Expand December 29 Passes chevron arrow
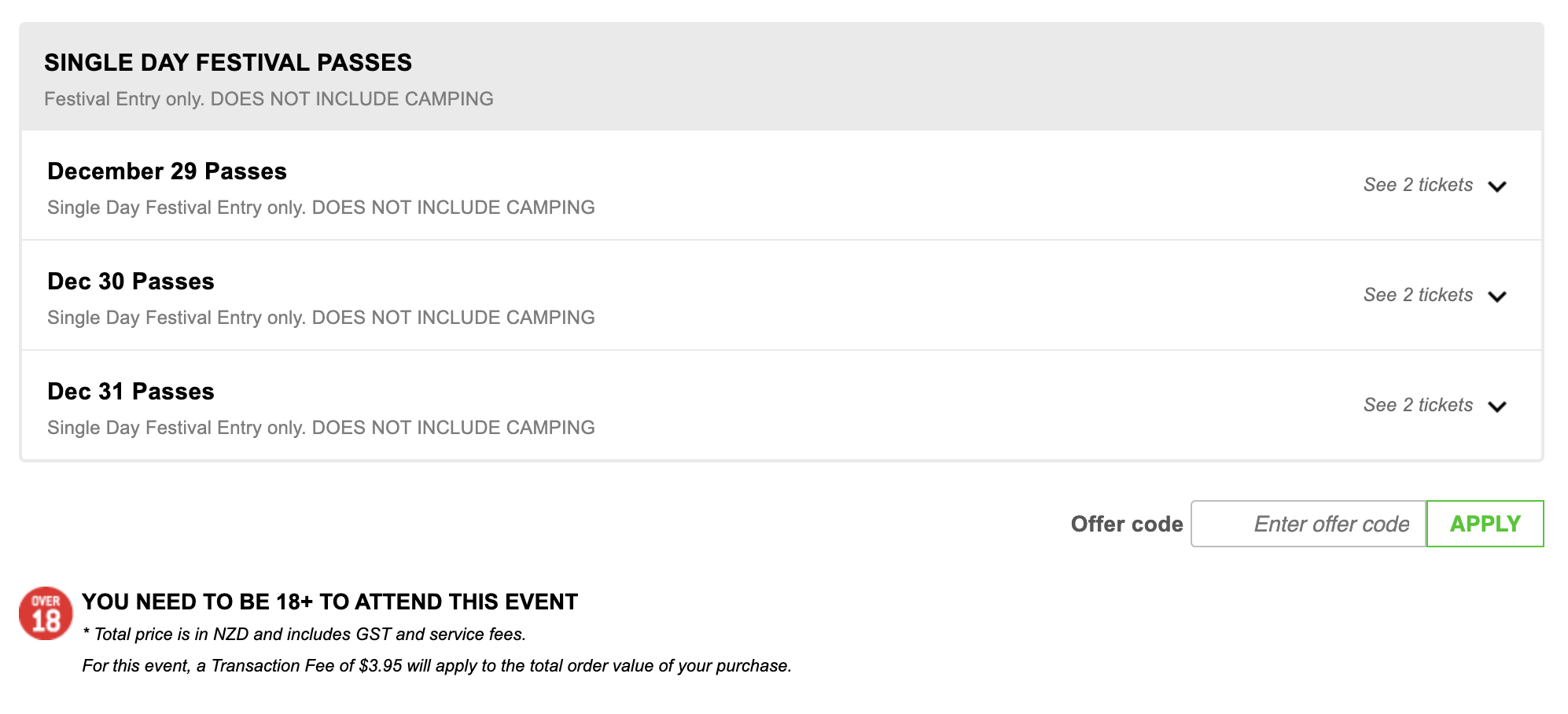 pos(1497,186)
